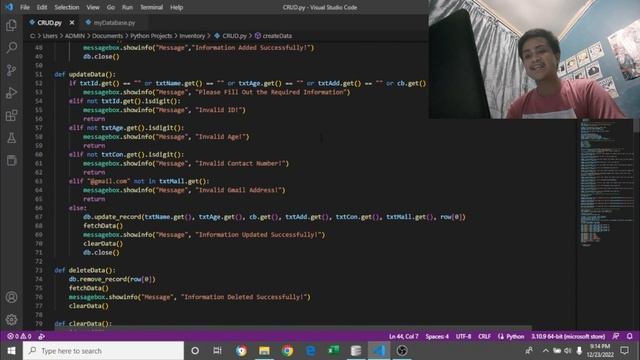This screenshot has height=360, width=640.
Task: Click the feedback icon in status bar
Action: point(616,336)
